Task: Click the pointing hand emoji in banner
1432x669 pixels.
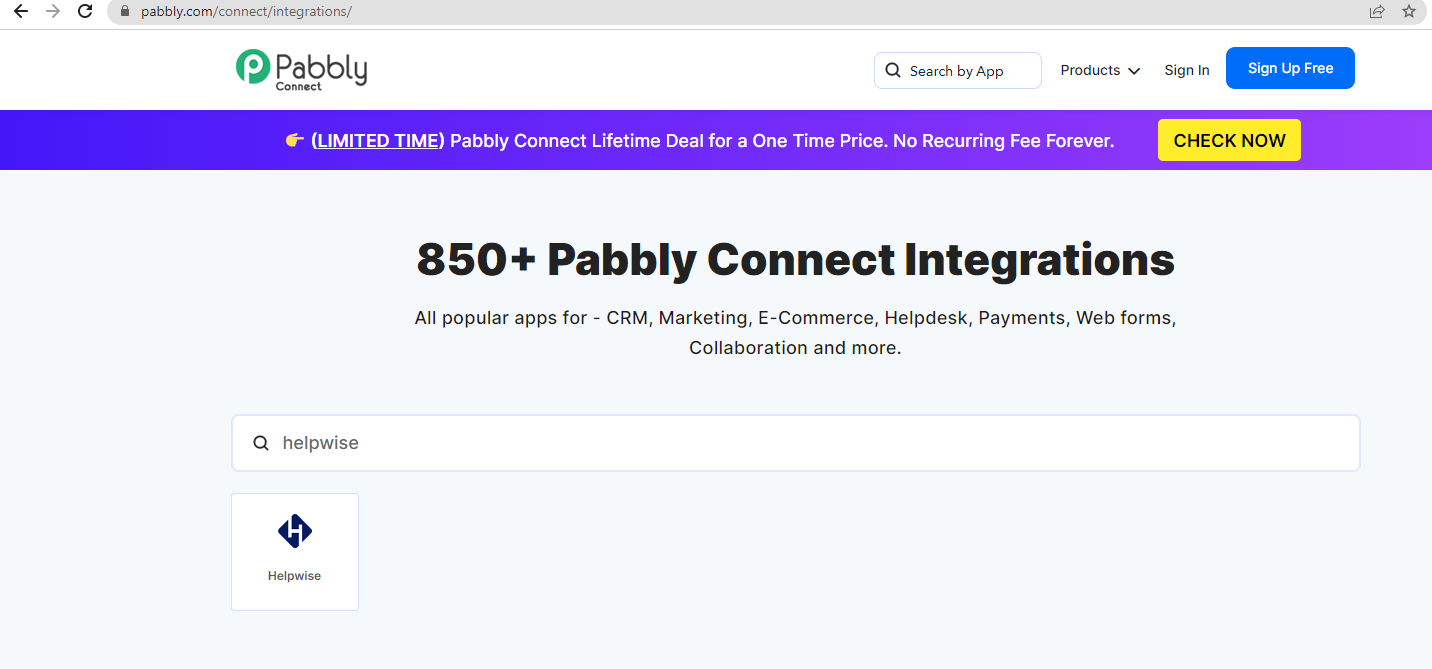Action: [x=294, y=141]
